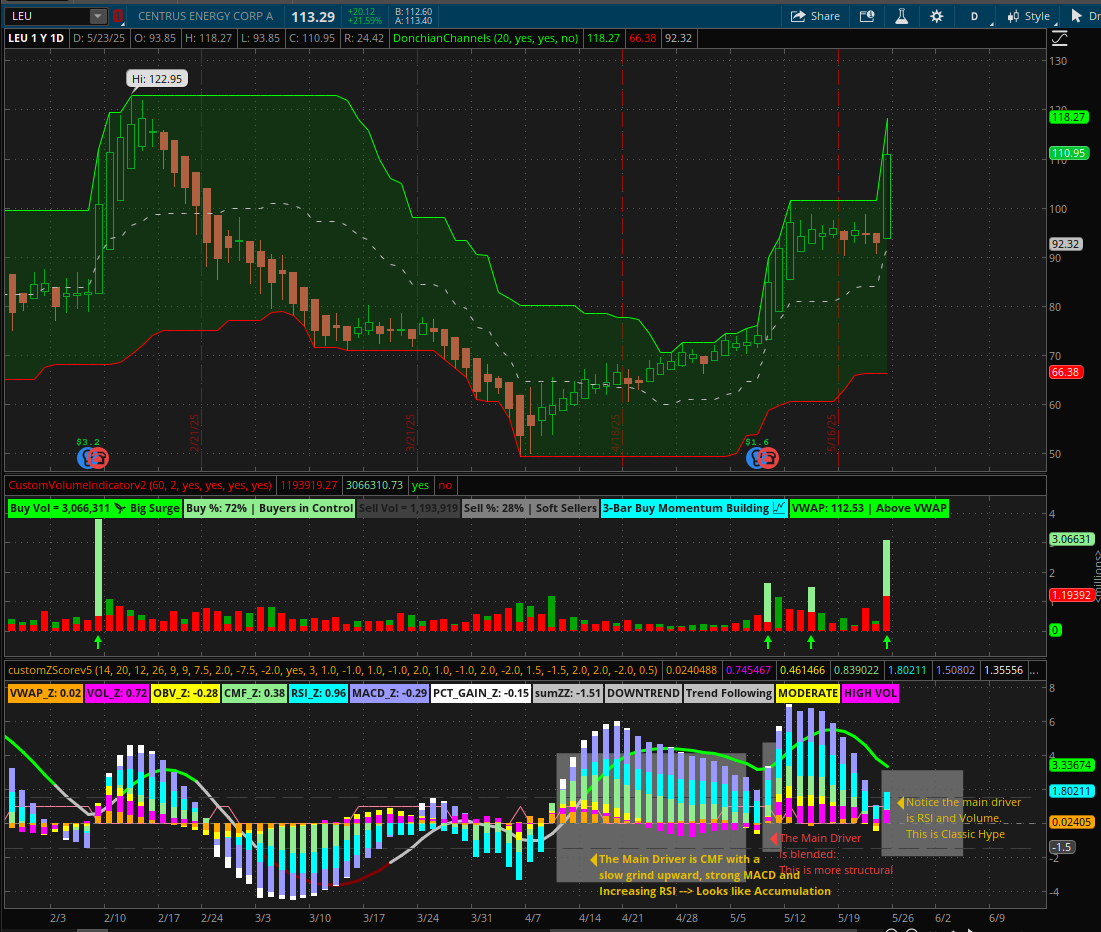Image resolution: width=1101 pixels, height=932 pixels.
Task: Select the 2/21/25 expiration marker
Action: pos(195,431)
